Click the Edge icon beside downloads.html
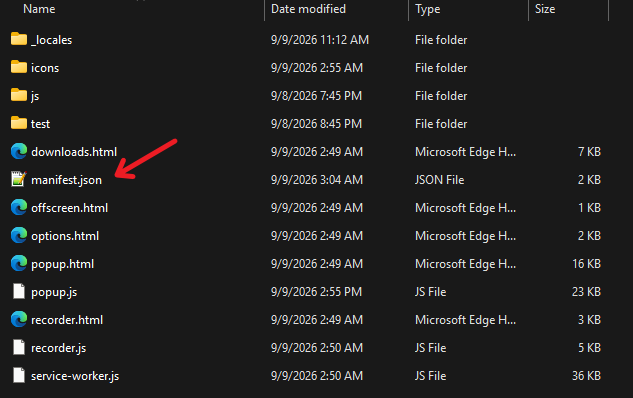 point(19,151)
